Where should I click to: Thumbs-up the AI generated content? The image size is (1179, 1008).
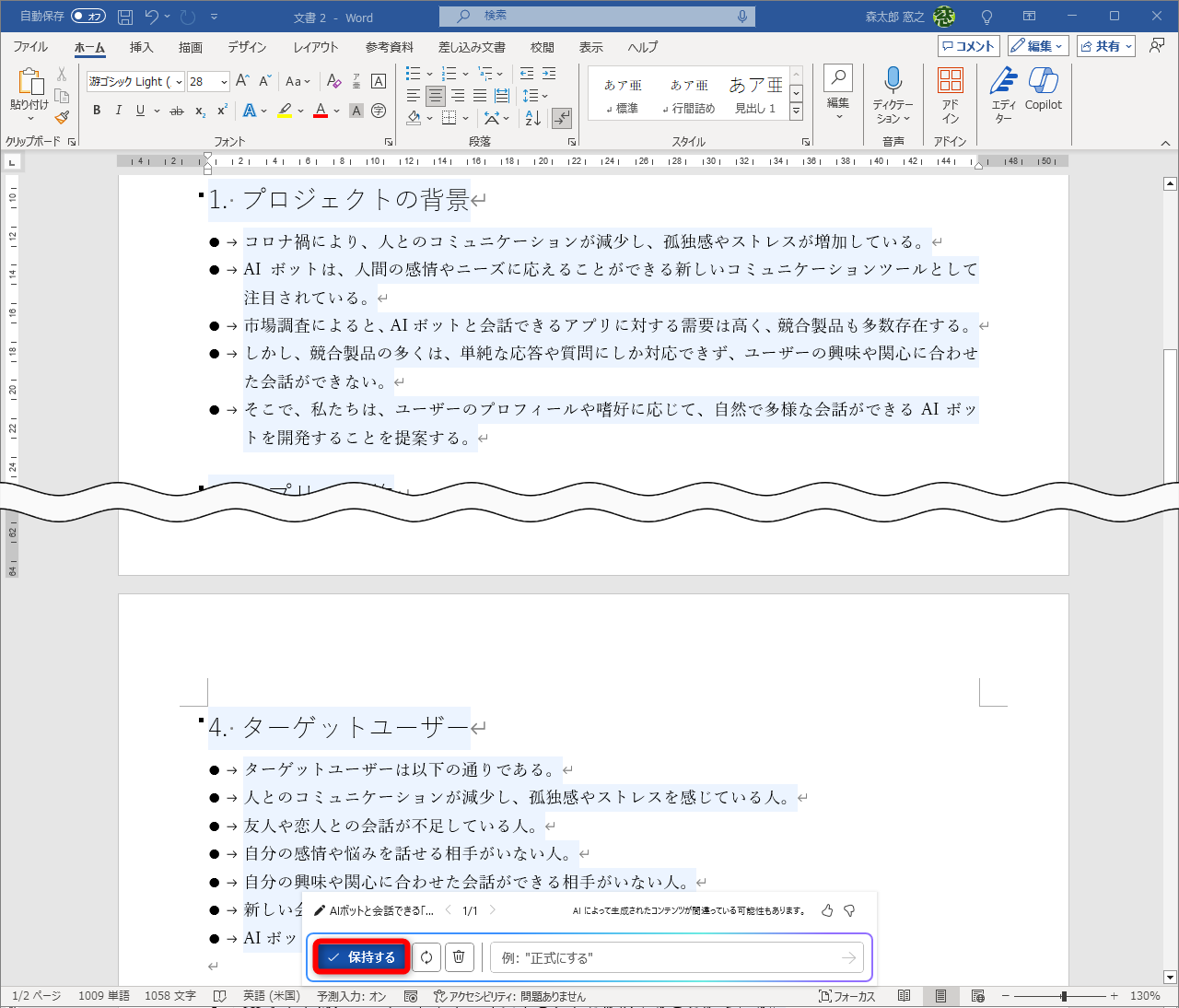coord(826,909)
